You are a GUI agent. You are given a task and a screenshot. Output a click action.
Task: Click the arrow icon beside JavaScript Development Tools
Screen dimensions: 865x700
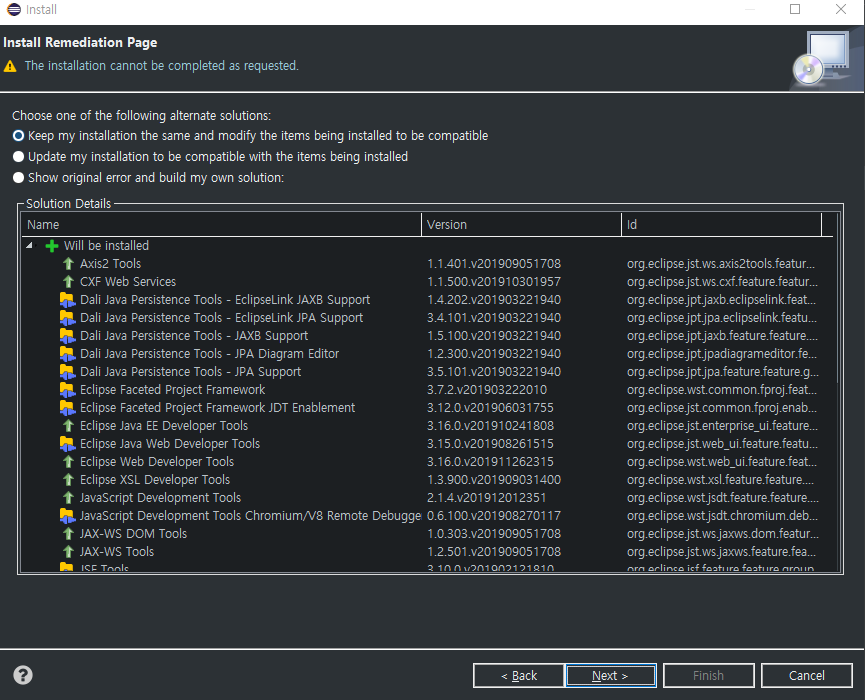[x=68, y=498]
